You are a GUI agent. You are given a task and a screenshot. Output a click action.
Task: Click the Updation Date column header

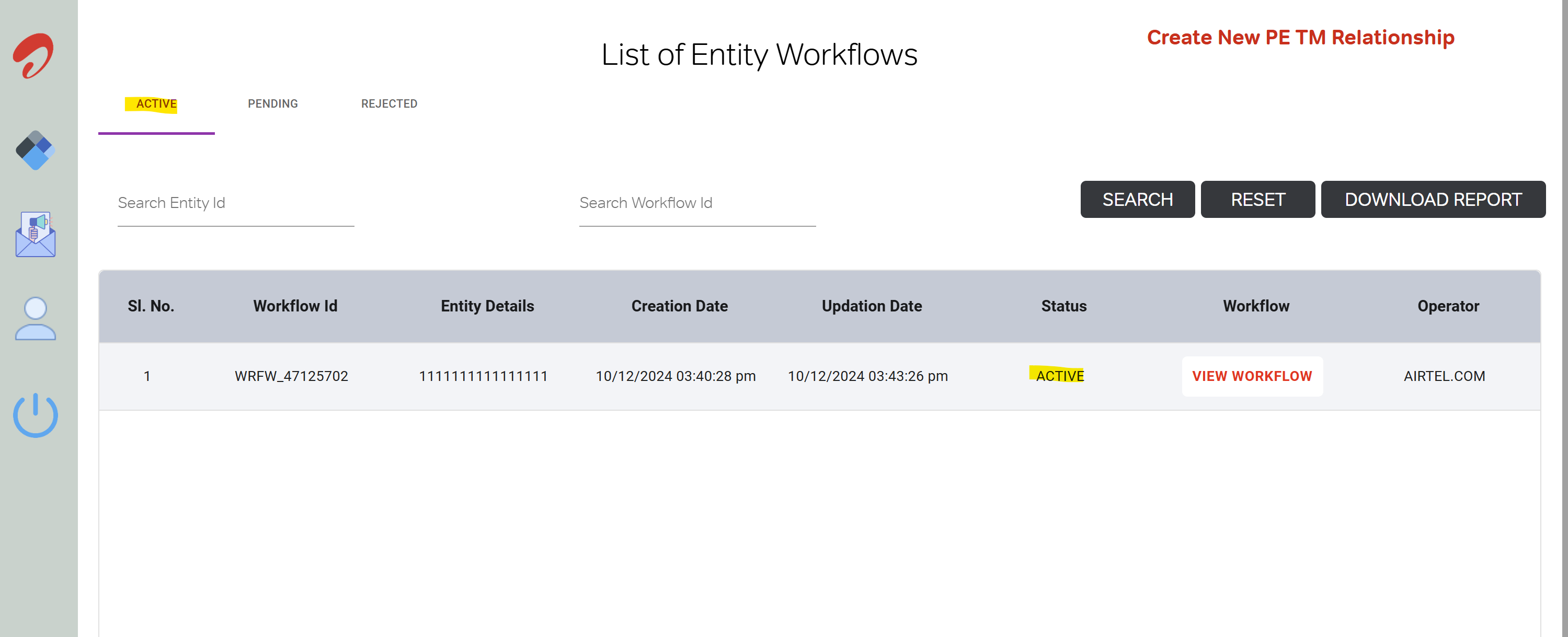click(872, 306)
